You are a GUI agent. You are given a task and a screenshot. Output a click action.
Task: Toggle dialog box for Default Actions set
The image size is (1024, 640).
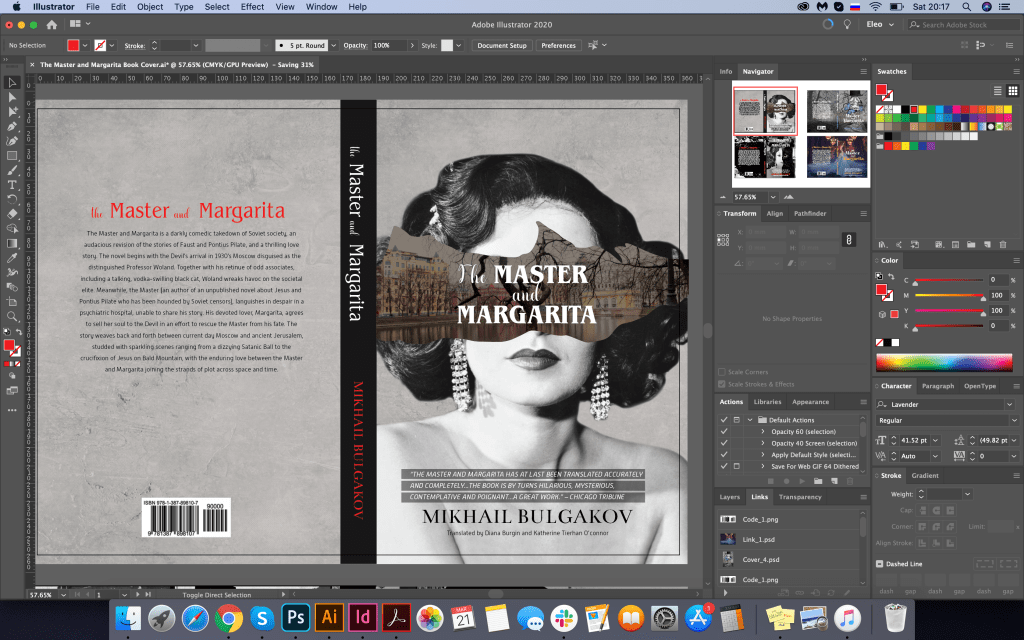(x=737, y=419)
